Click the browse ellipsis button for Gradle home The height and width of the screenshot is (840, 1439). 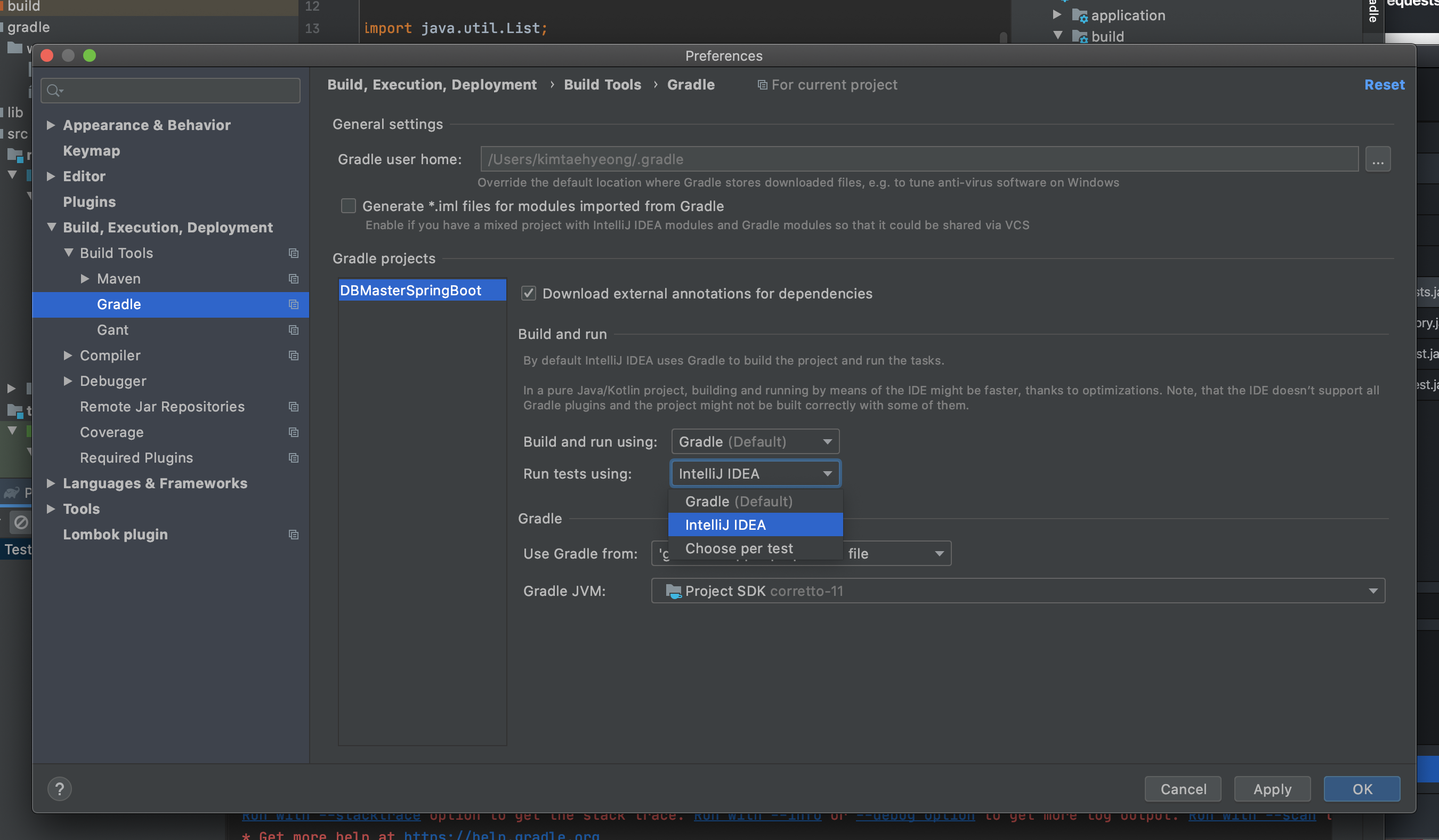point(1377,159)
